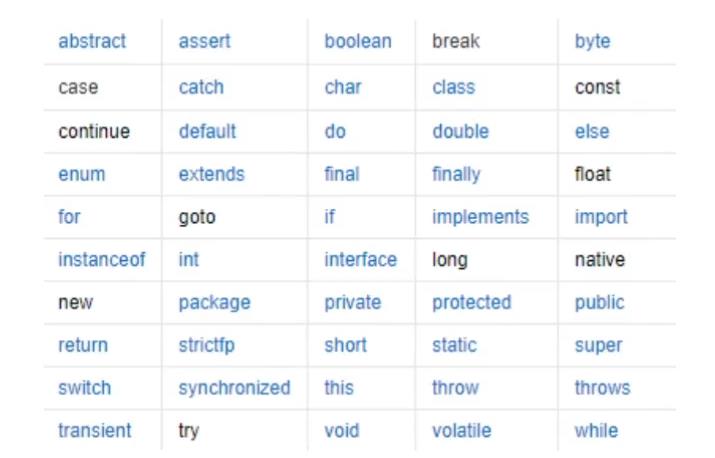This screenshot has width=715, height=458.
Task: Click the interface keyword link
Action: (x=360, y=260)
